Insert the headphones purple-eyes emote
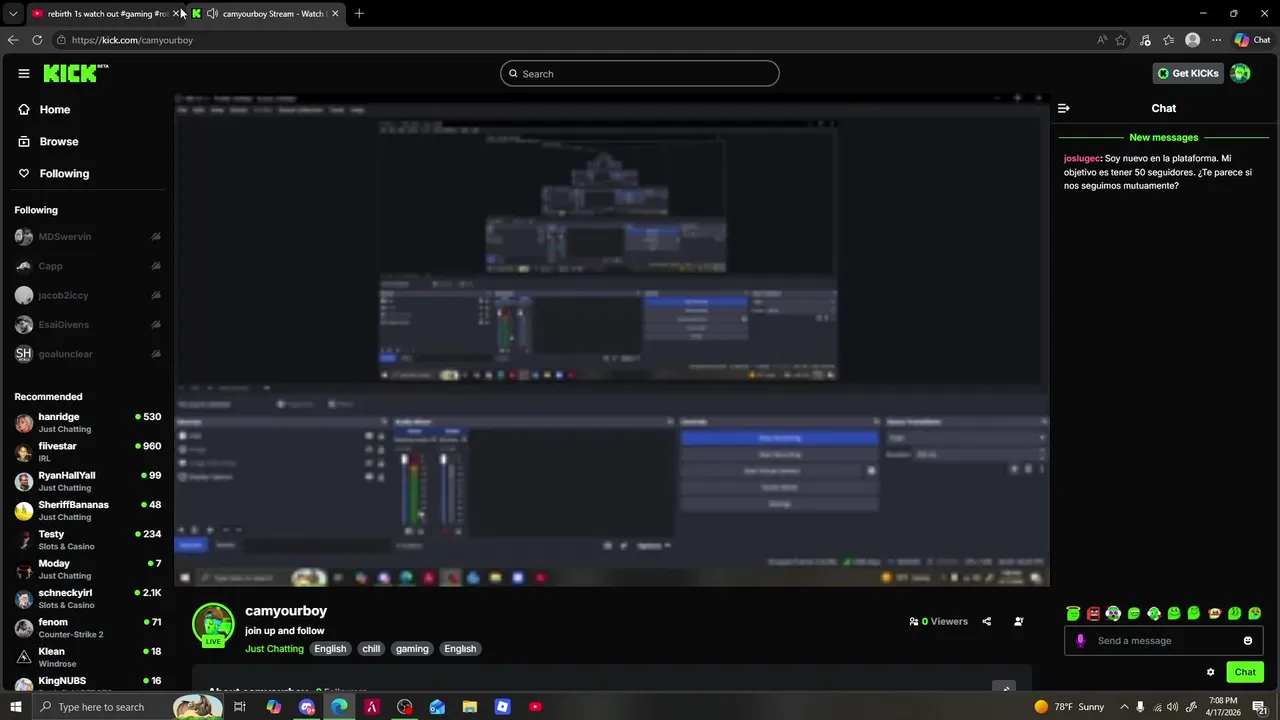Screen dimensions: 1280x720 click(1113, 613)
